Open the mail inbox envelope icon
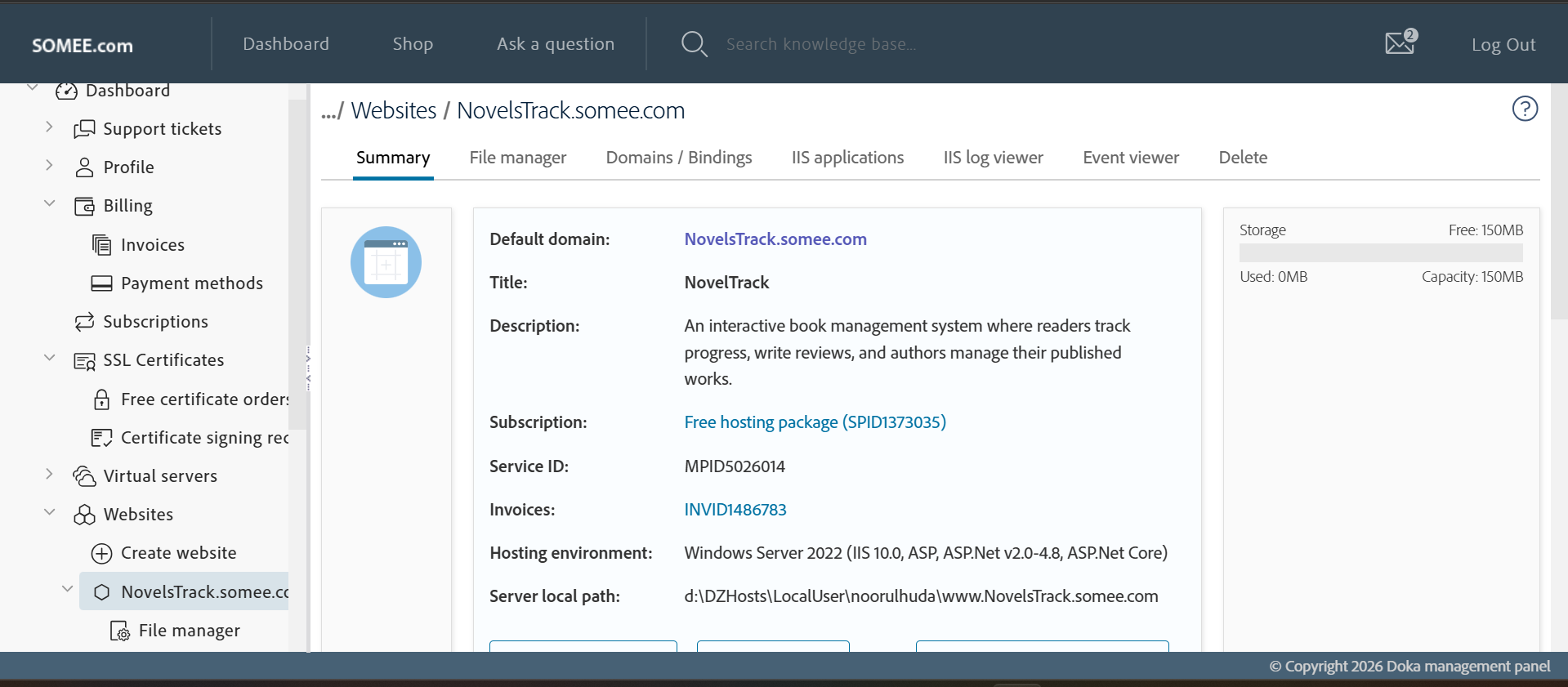 click(1399, 42)
